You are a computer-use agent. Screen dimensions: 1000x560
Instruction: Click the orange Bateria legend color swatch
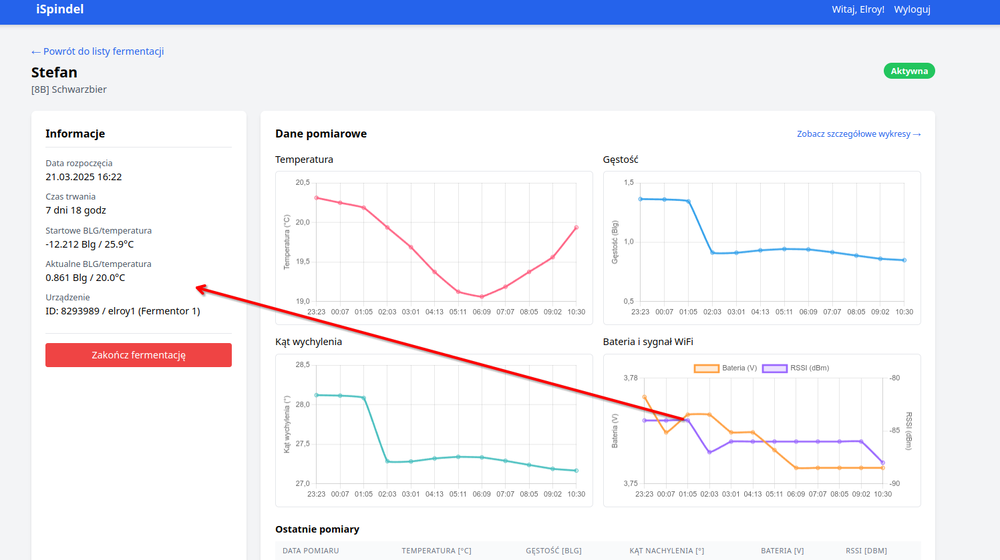(708, 368)
